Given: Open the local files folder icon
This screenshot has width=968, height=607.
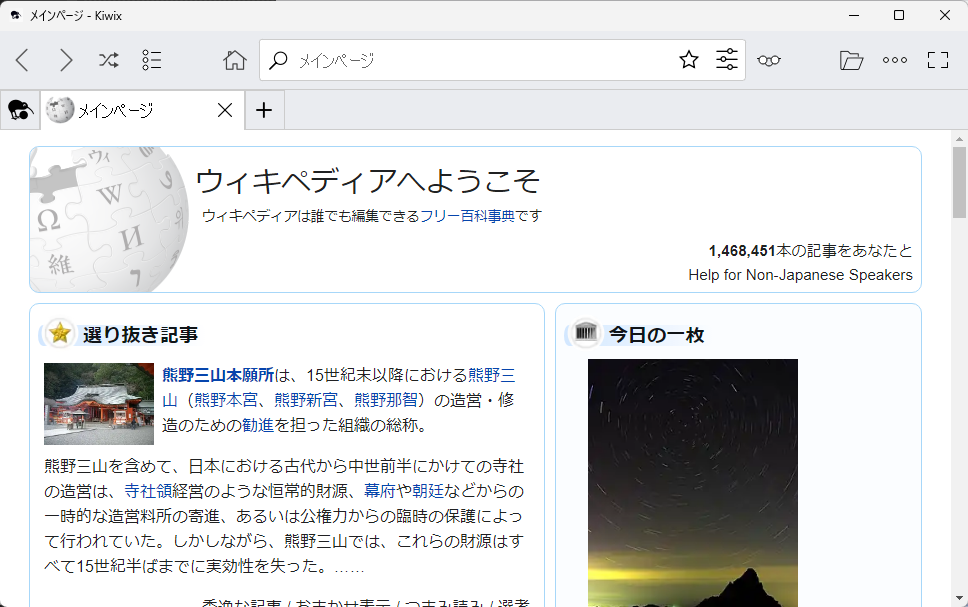Looking at the screenshot, I should [x=851, y=60].
